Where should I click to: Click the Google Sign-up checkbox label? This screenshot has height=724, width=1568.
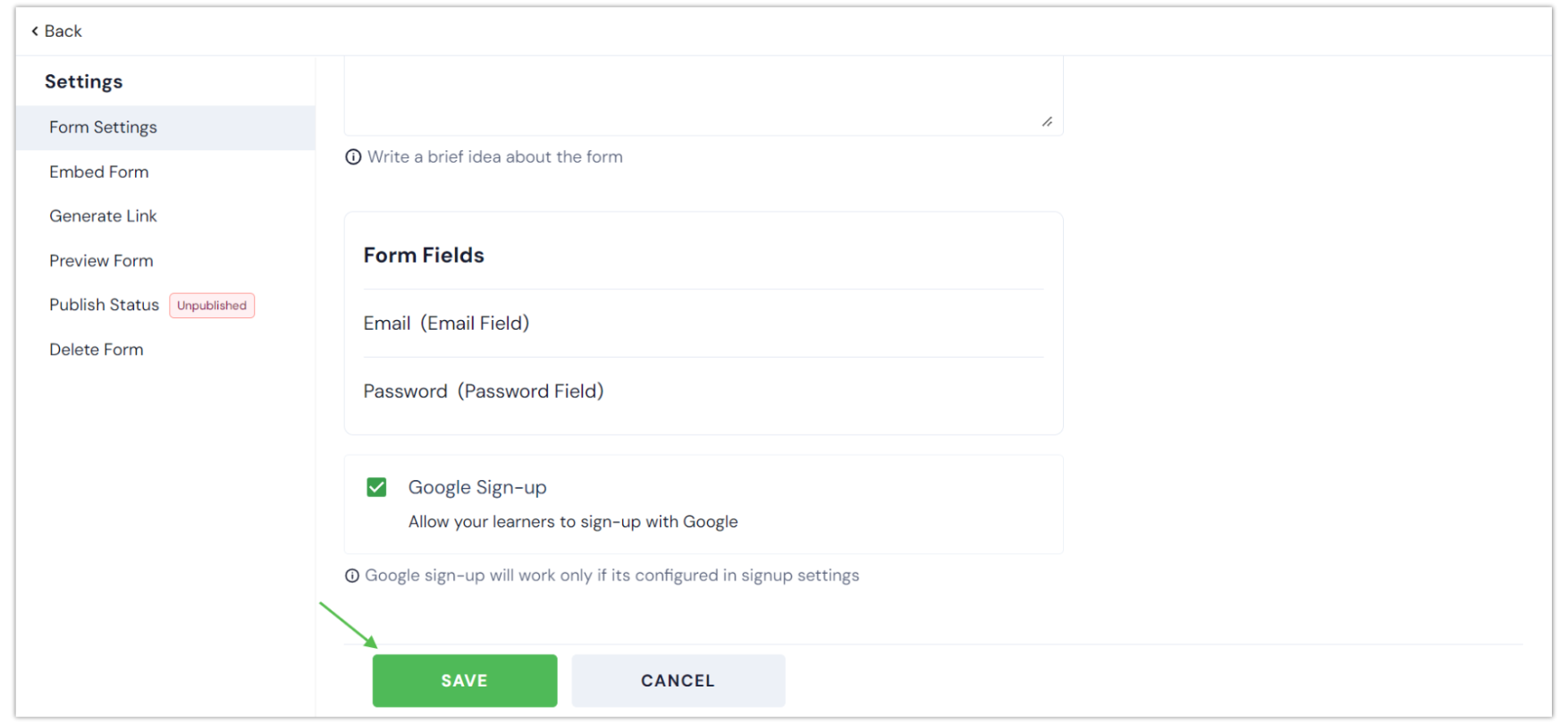[x=477, y=486]
